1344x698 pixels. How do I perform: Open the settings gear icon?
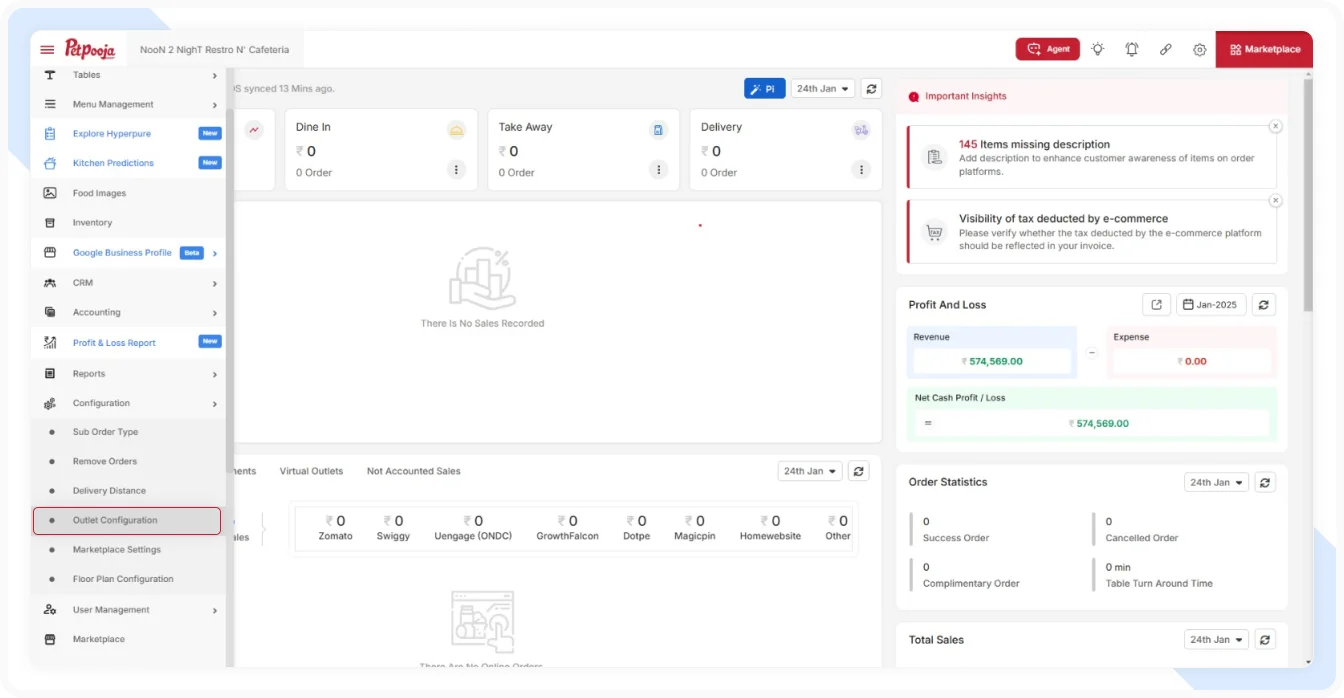click(x=1199, y=49)
